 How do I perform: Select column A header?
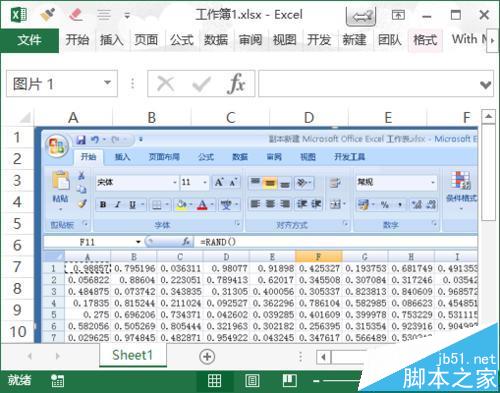(73, 118)
